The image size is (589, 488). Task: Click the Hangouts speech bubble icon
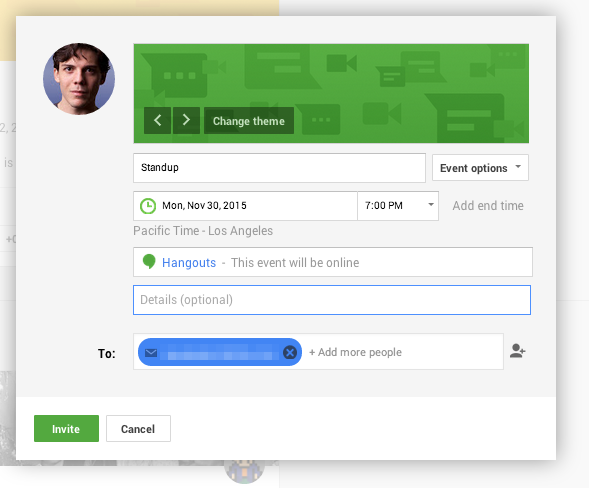[149, 261]
